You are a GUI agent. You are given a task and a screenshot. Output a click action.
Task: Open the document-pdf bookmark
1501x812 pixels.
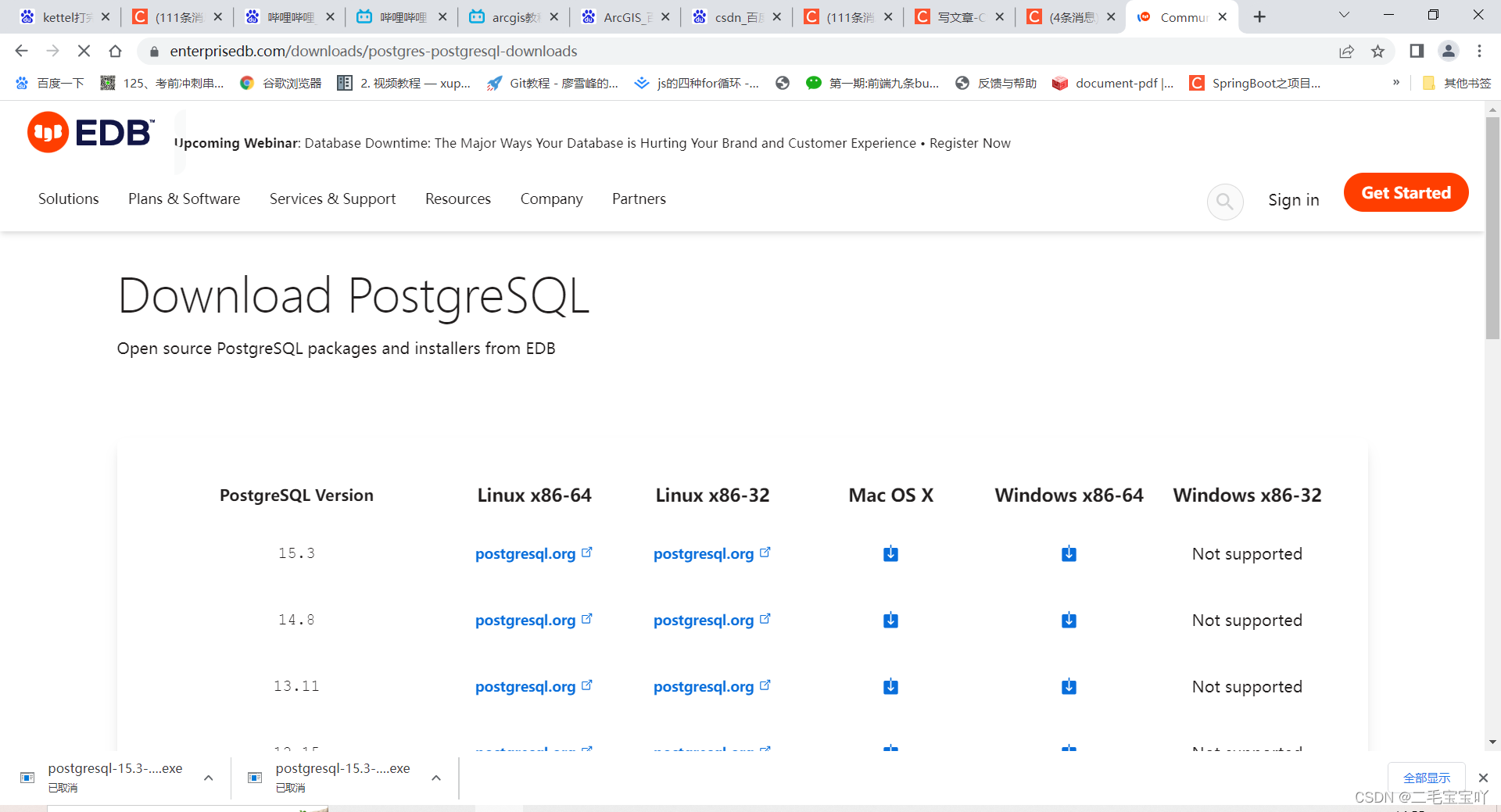click(1113, 83)
